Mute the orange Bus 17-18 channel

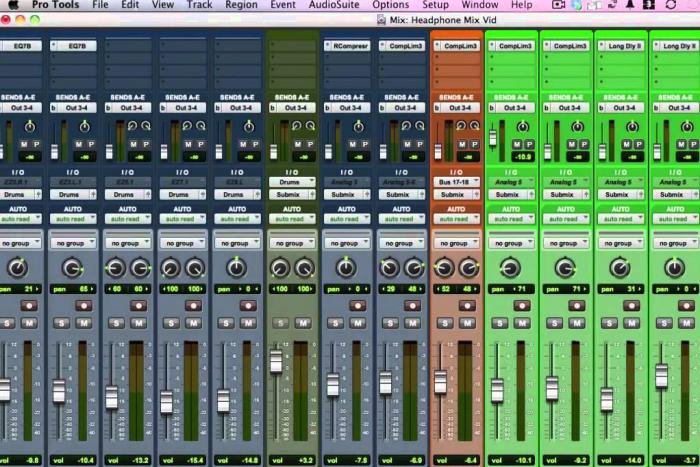point(466,322)
